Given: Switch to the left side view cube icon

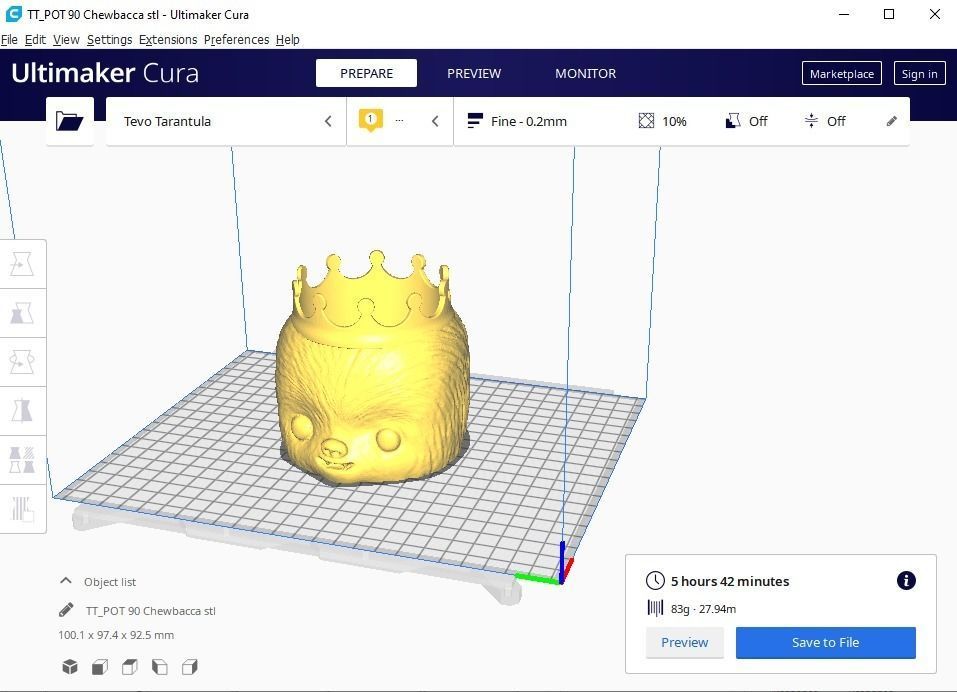Looking at the screenshot, I should point(159,666).
